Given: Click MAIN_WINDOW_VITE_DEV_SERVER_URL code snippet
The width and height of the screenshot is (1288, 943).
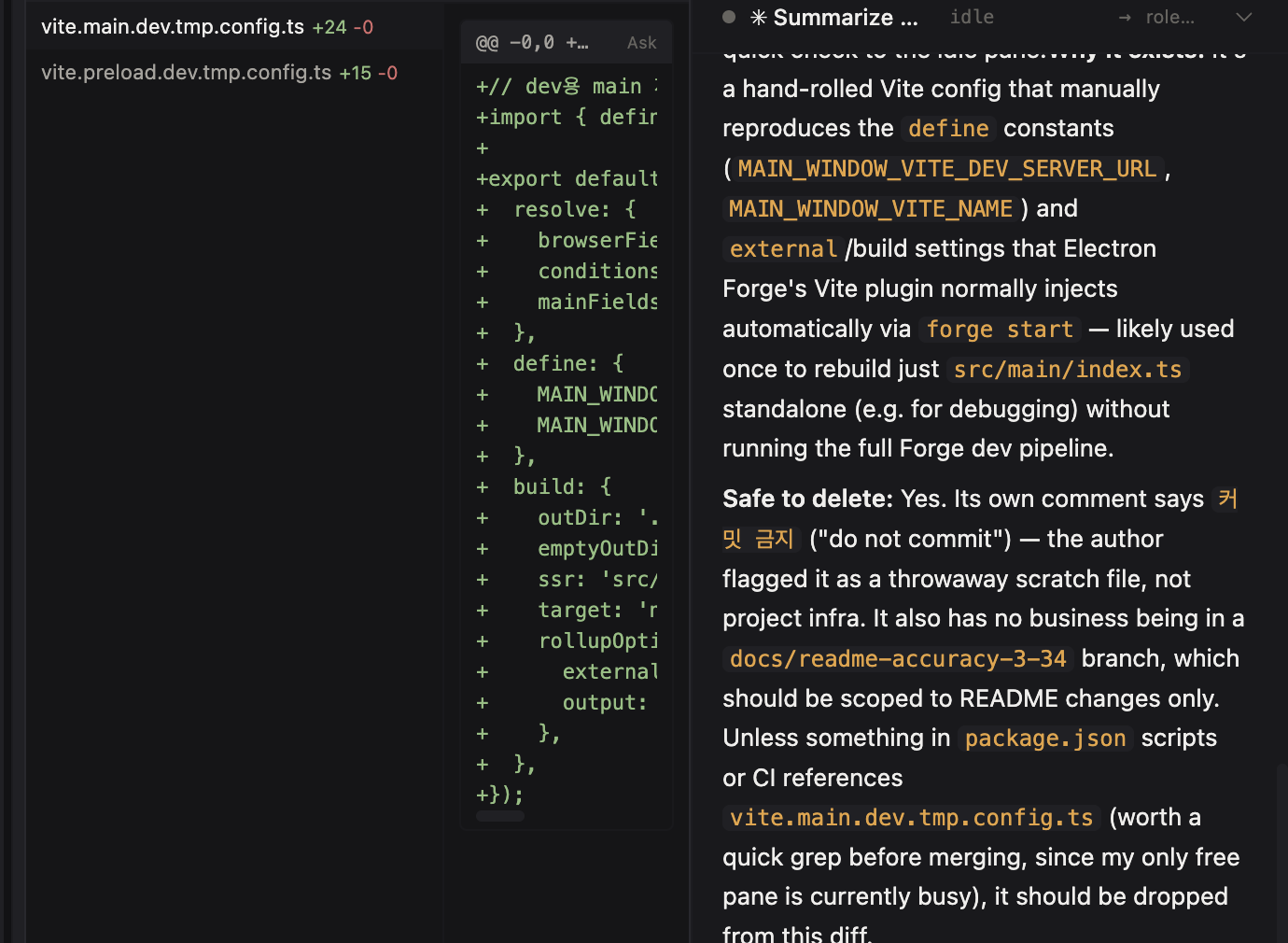Looking at the screenshot, I should point(946,169).
